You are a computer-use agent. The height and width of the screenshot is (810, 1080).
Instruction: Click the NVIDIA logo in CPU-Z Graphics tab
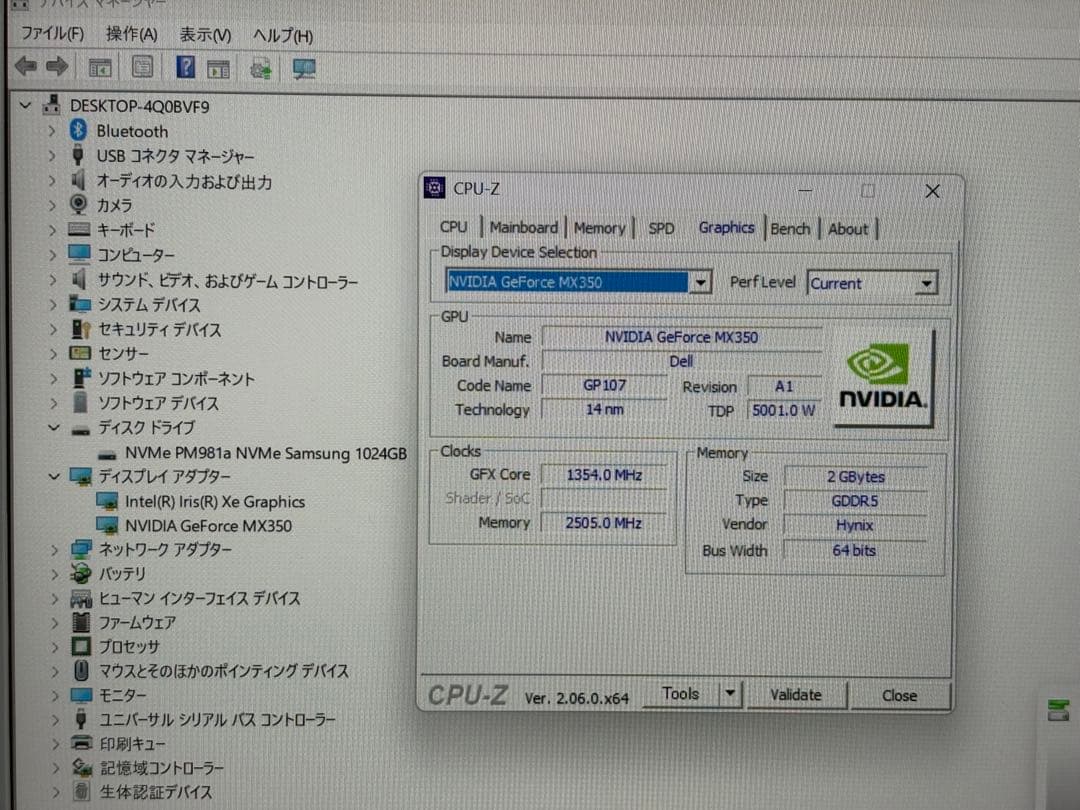882,377
